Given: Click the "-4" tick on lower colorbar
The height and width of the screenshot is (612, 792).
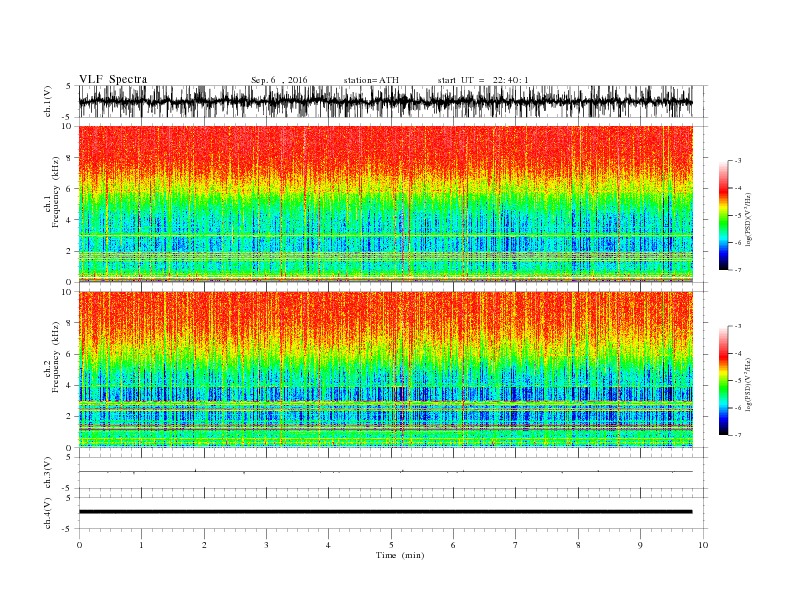Looking at the screenshot, I should click(738, 353).
